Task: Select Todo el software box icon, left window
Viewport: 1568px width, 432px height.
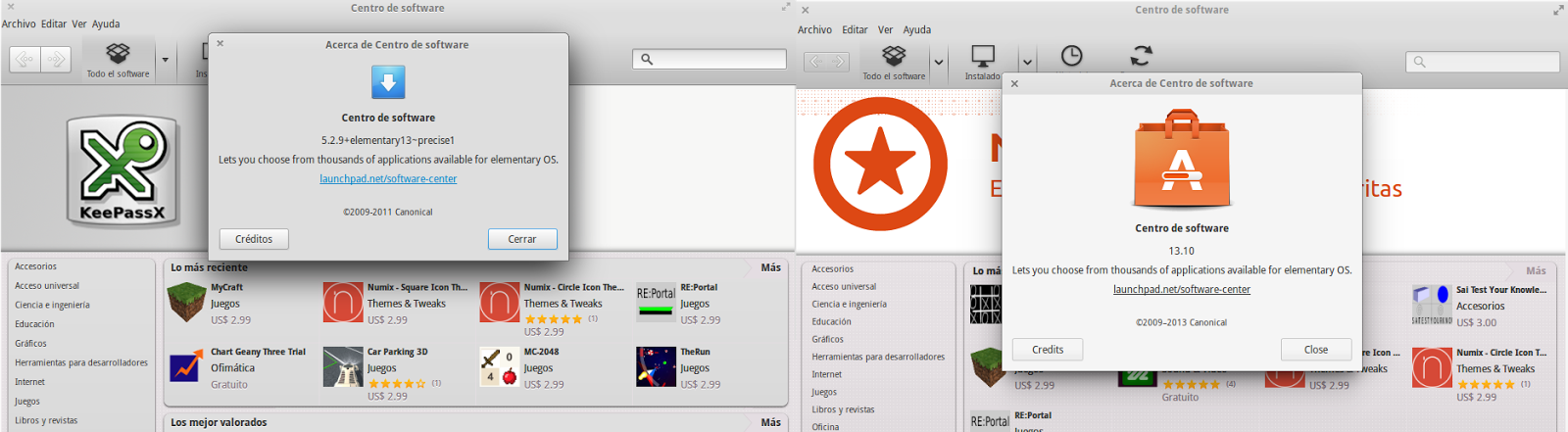Action: [x=118, y=52]
